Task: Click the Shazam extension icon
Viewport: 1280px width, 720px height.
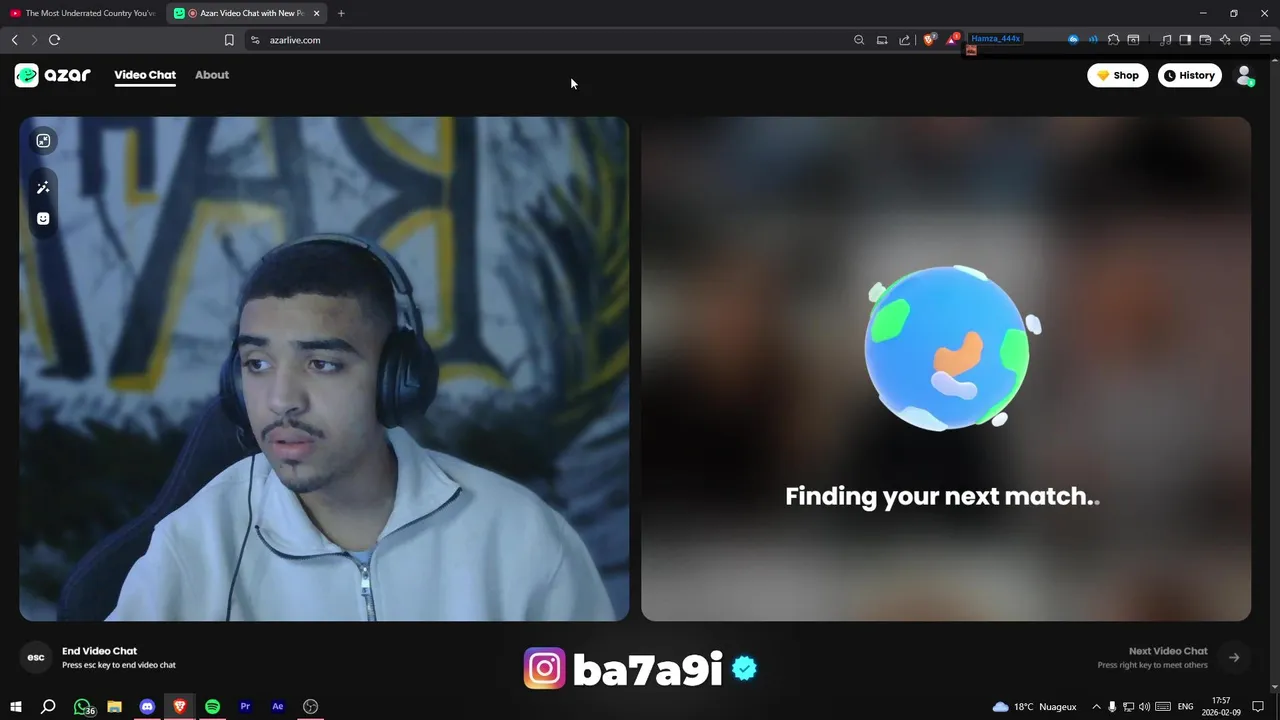Action: 1073,40
